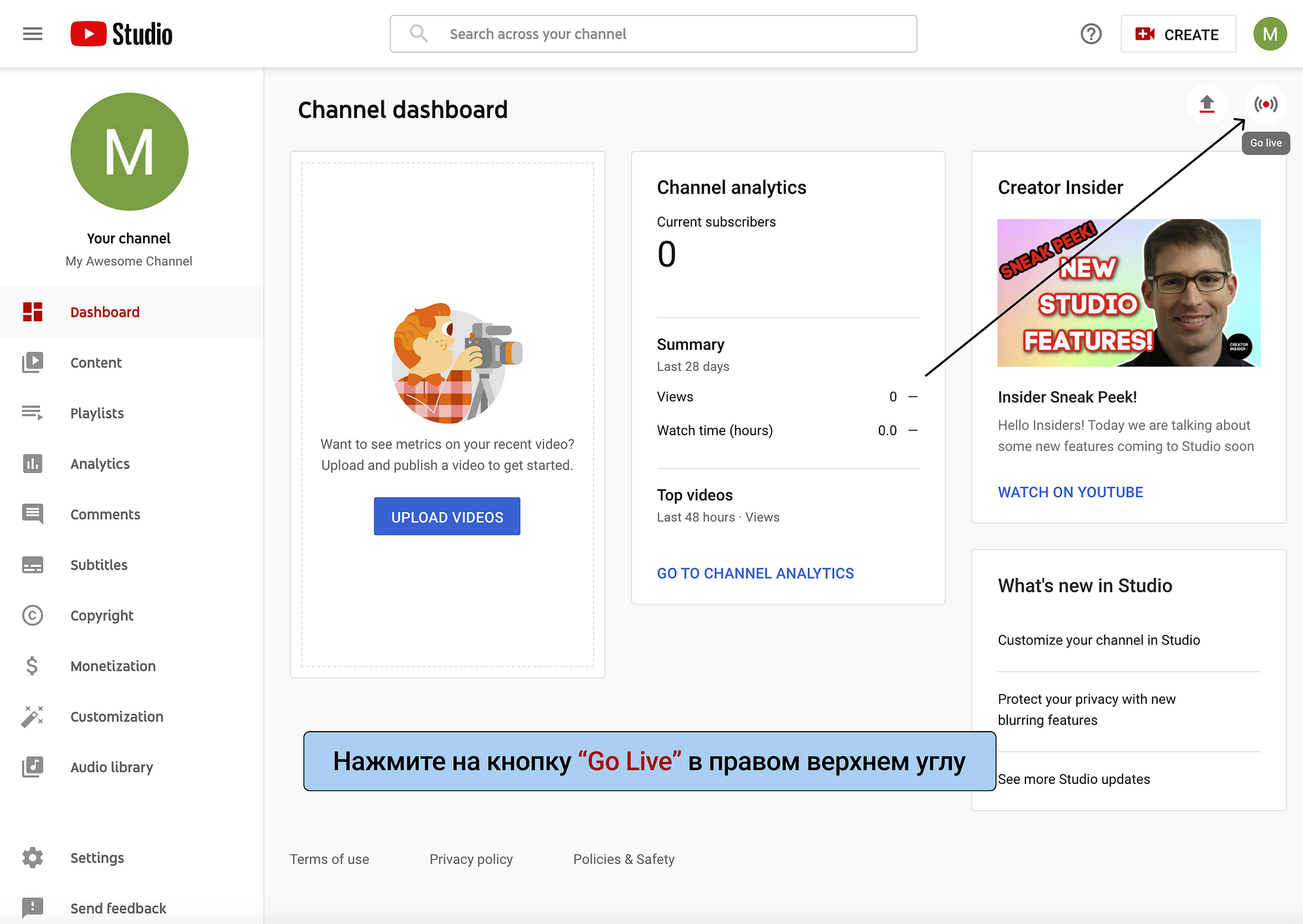Open the account avatar menu
The height and width of the screenshot is (924, 1303).
click(1270, 34)
